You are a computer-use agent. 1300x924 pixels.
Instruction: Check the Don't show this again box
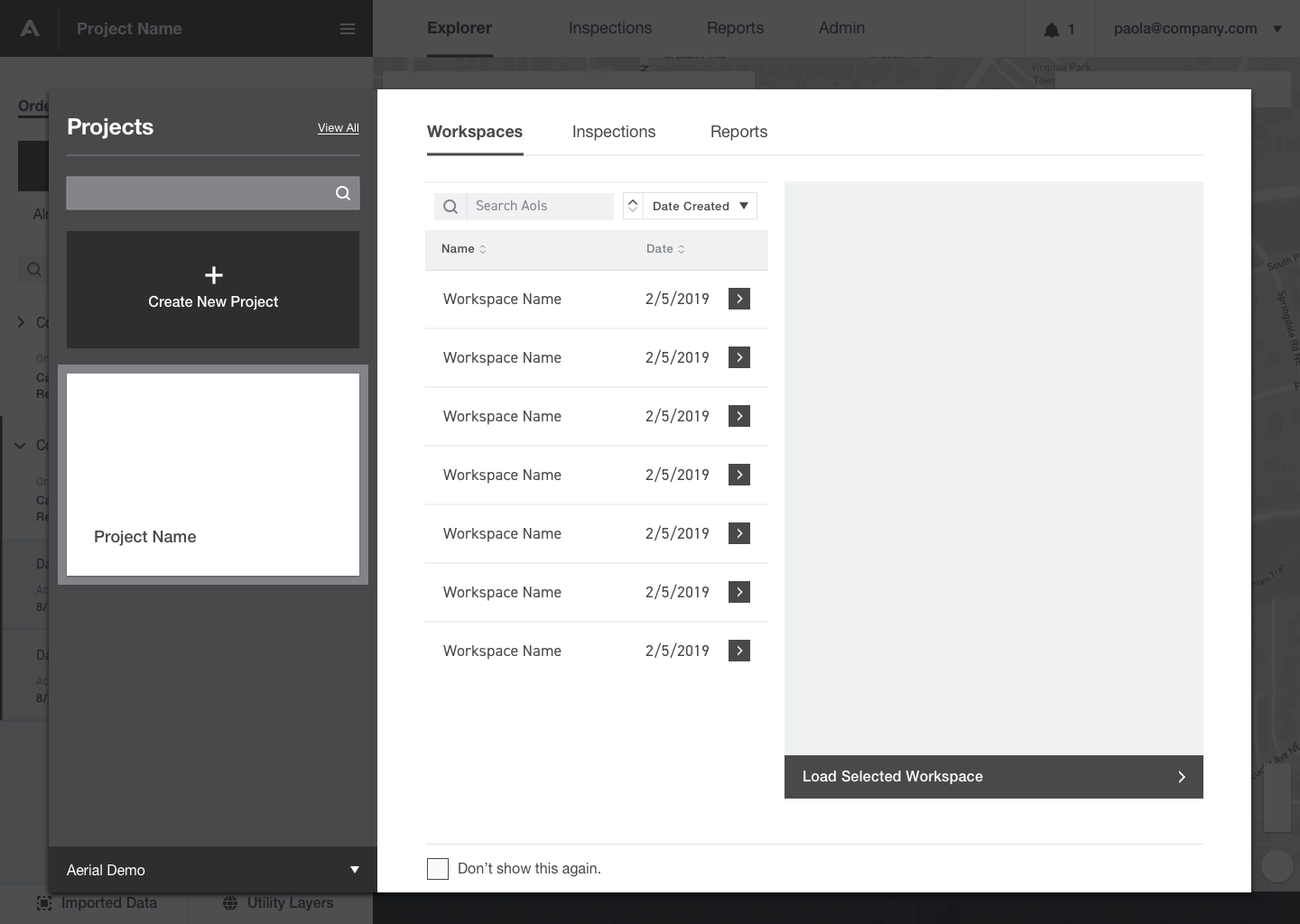pos(437,868)
